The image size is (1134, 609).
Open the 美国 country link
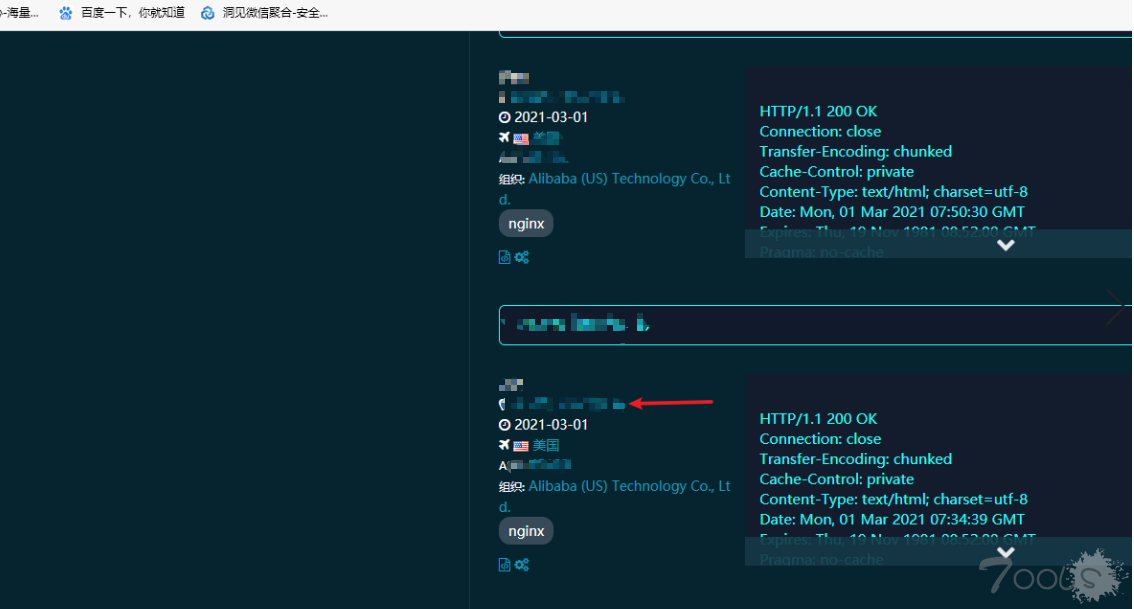[546, 446]
